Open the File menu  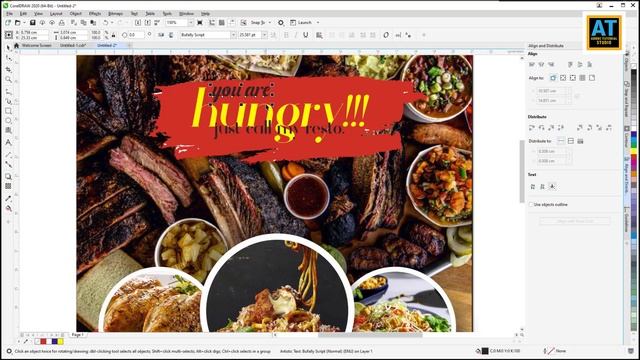point(9,14)
